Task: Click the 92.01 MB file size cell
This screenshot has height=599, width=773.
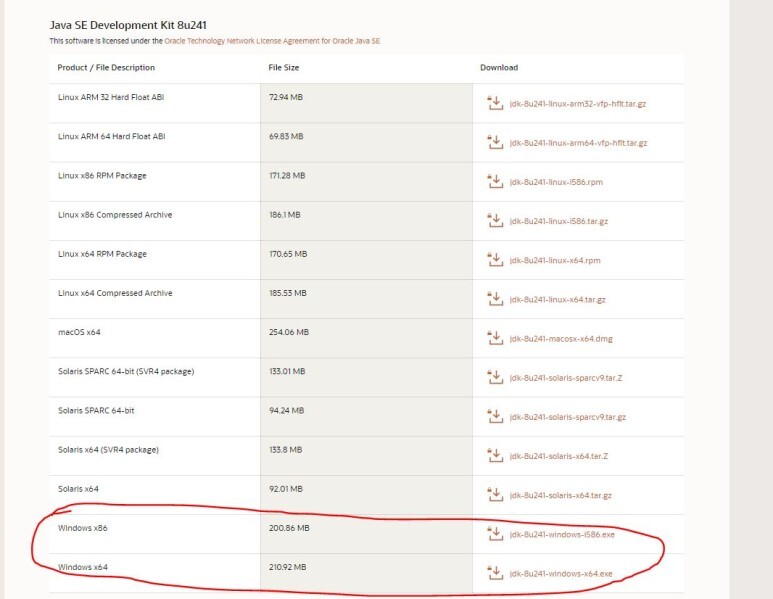Action: pos(366,495)
